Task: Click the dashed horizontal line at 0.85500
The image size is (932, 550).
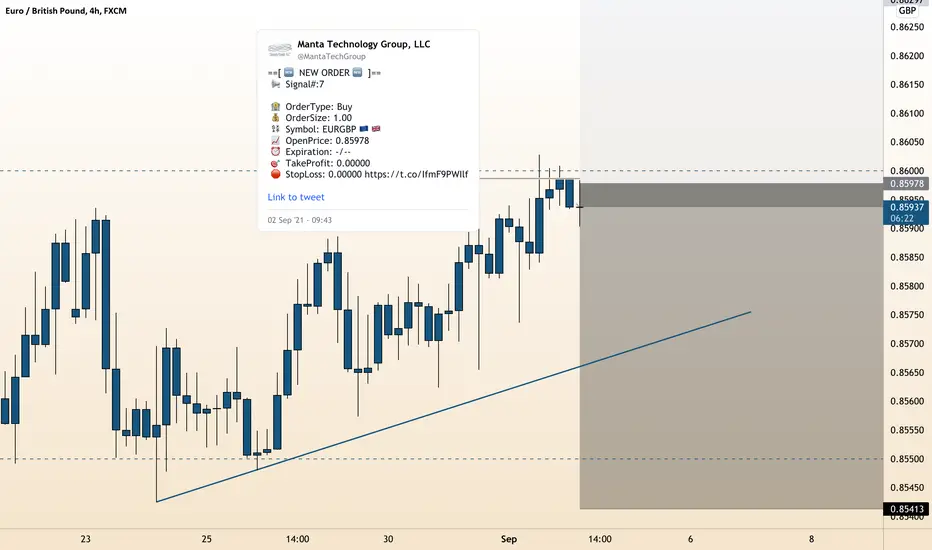Action: [x=442, y=458]
